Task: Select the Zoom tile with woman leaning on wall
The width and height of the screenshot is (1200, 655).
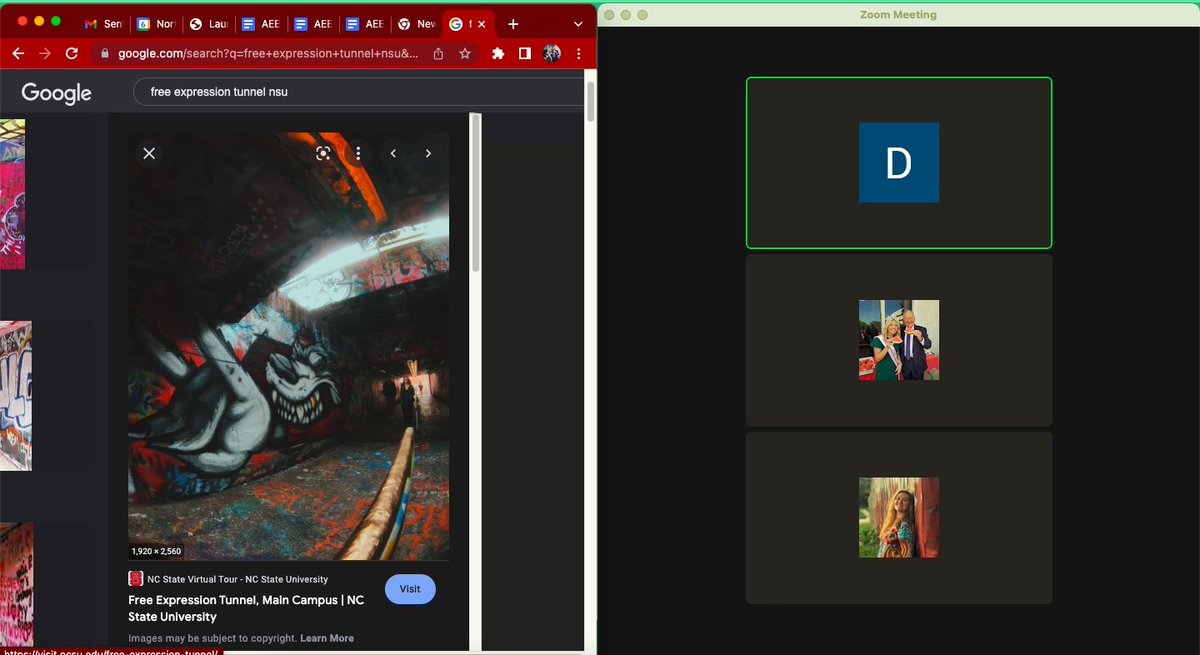Action: 899,517
